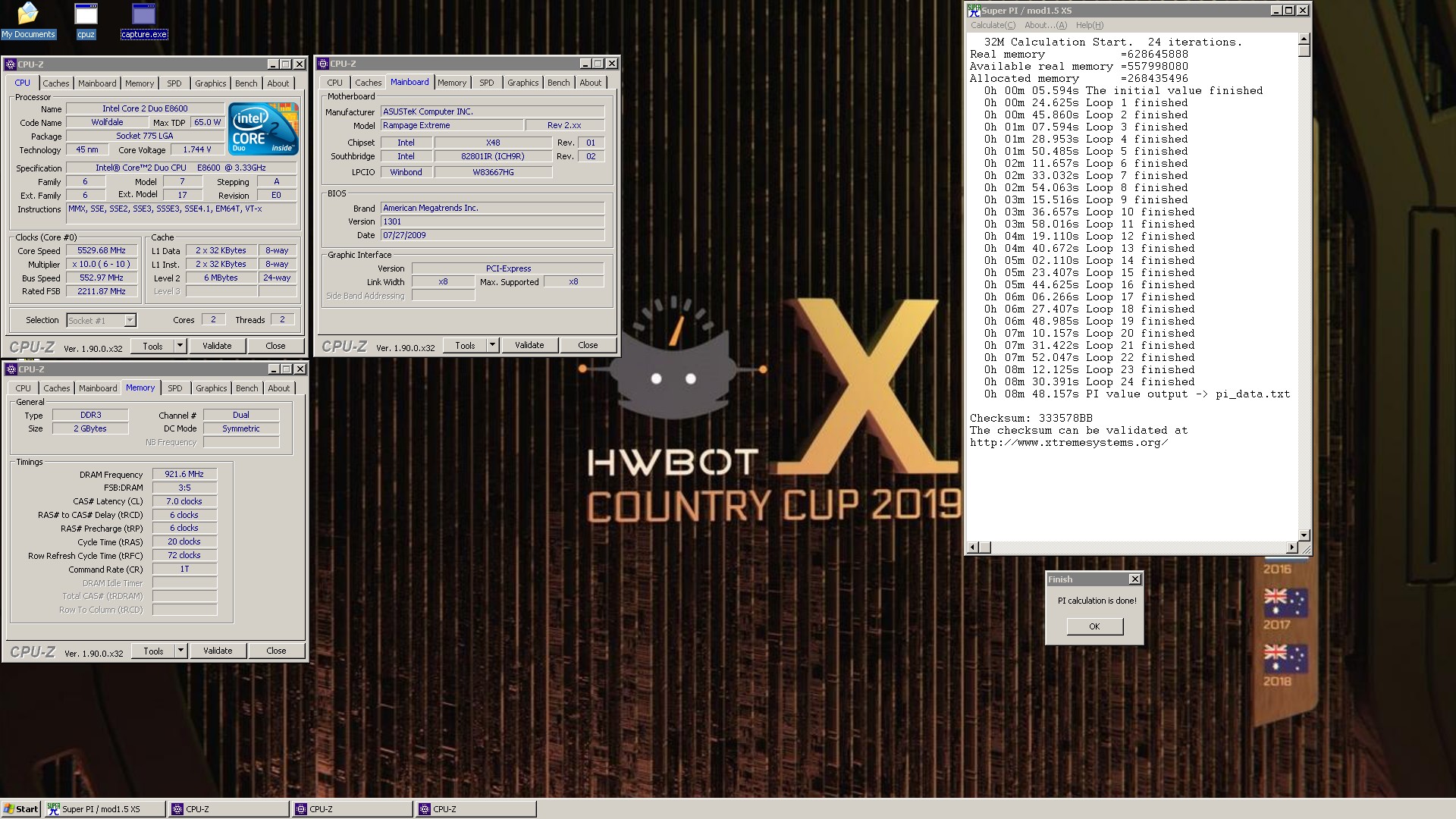Open the Start menu
Viewport: 1456px width, 819px height.
click(x=20, y=809)
